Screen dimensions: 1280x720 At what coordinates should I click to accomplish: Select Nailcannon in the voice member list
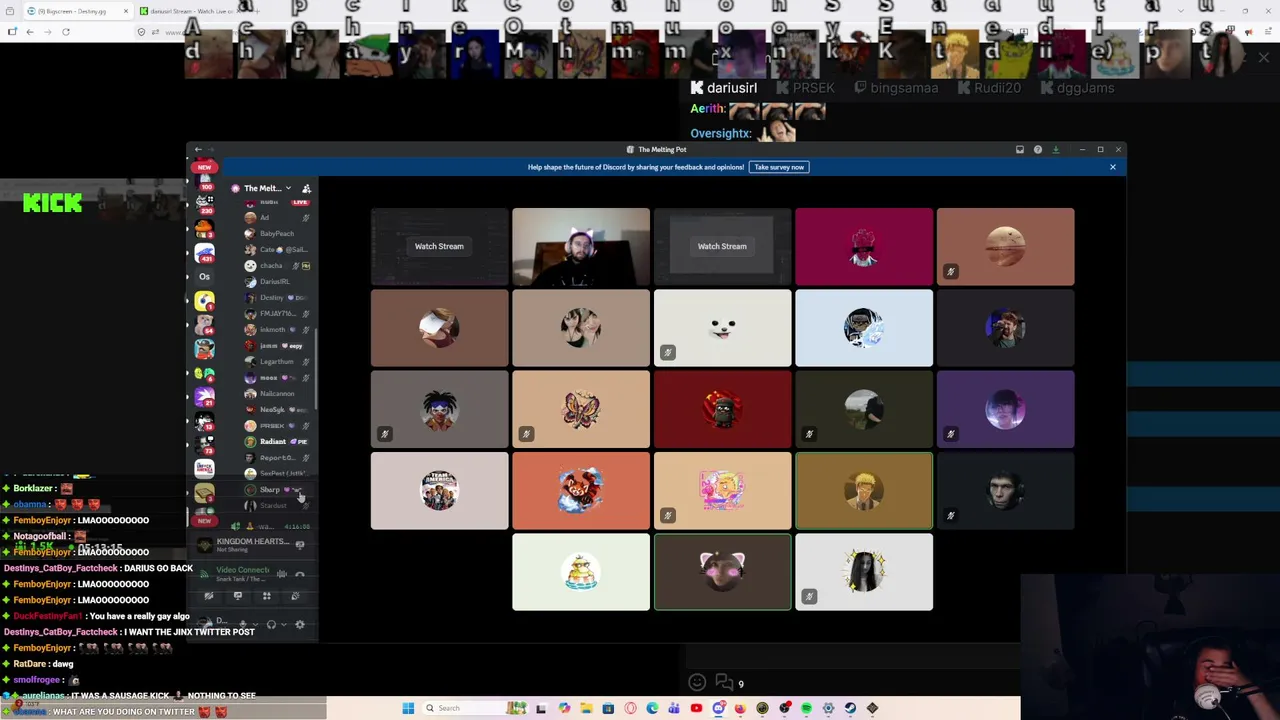coord(278,394)
